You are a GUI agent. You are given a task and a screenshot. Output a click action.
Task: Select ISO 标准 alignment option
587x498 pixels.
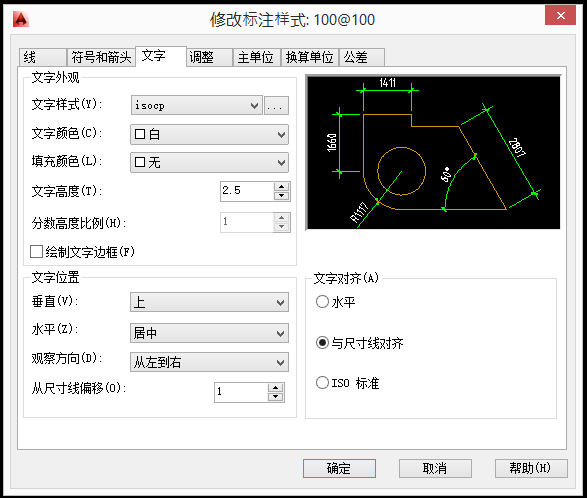coord(322,383)
